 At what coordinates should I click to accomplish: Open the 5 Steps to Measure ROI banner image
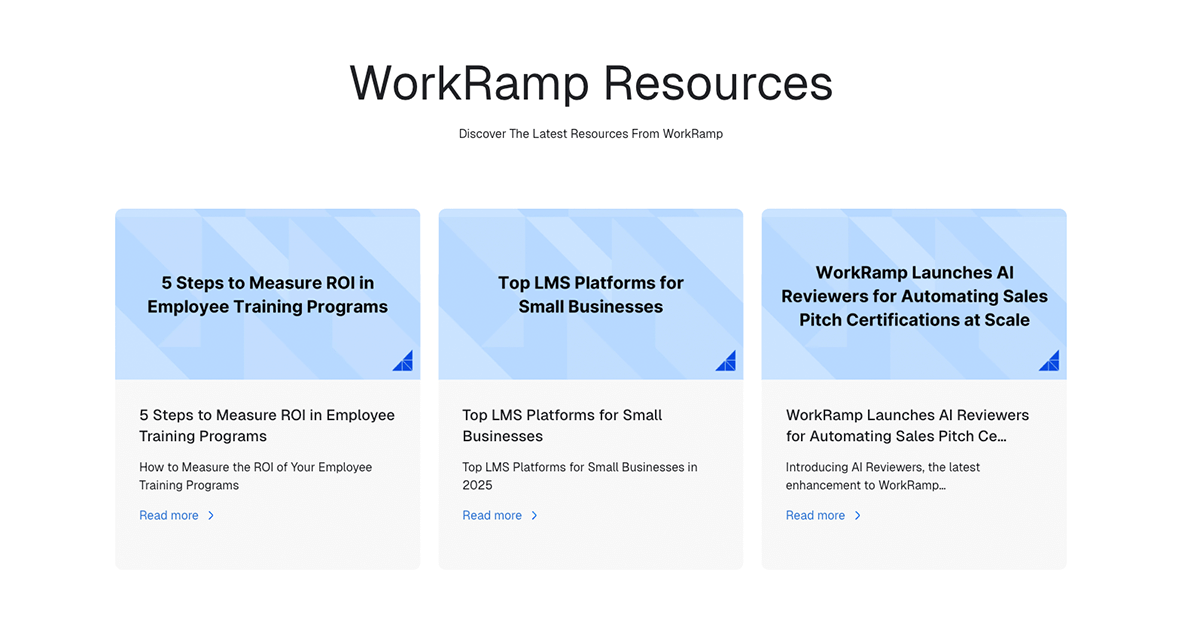[x=268, y=294]
